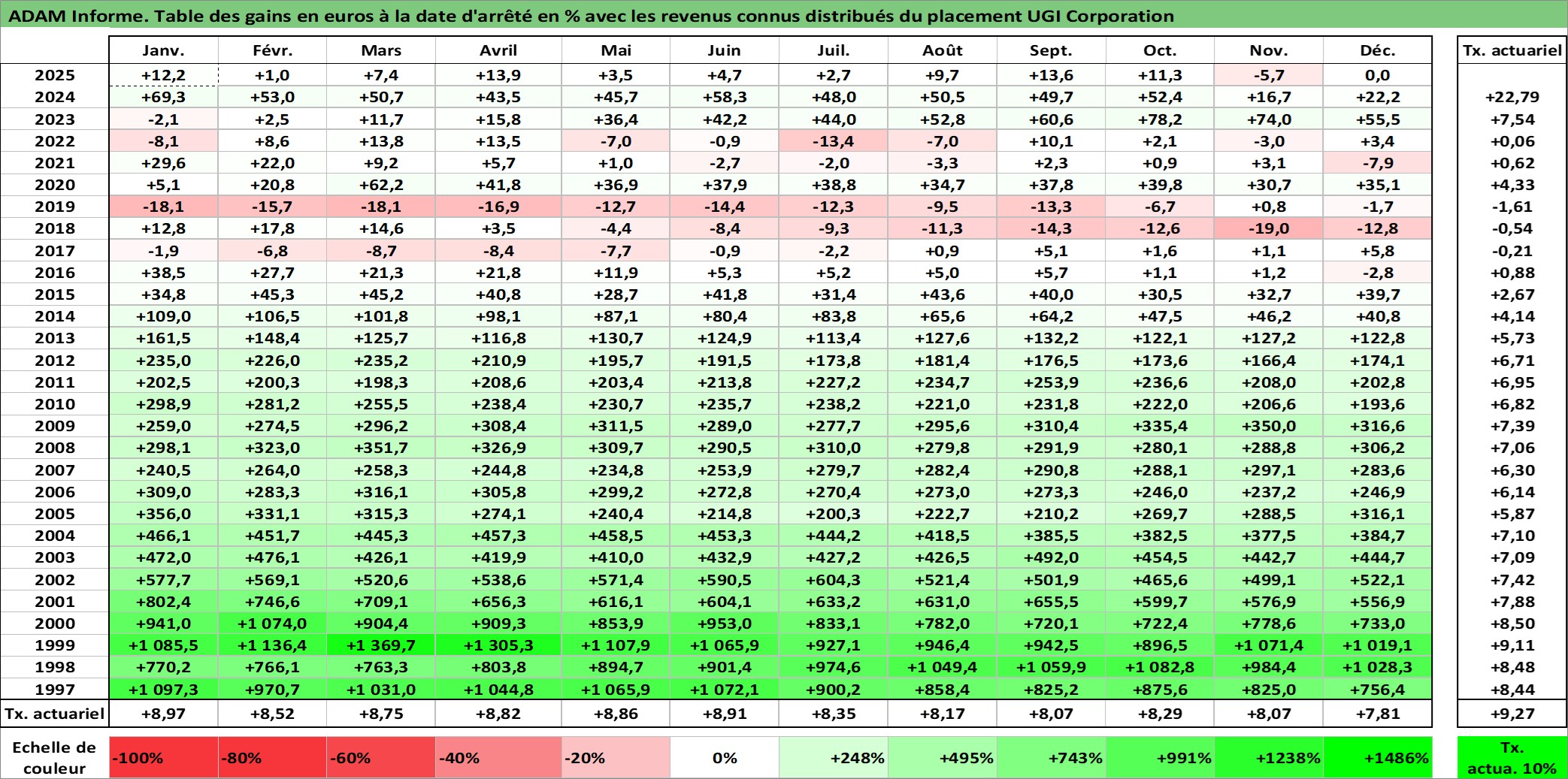Select the +495% color scale swatch
The width and height of the screenshot is (1568, 779).
coord(943,757)
